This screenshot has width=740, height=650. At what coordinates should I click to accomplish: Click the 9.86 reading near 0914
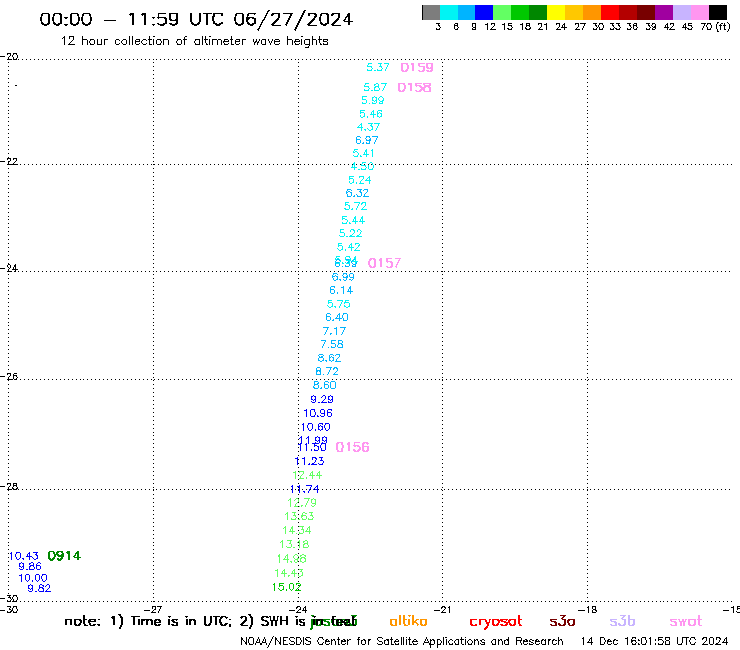[x=30, y=566]
